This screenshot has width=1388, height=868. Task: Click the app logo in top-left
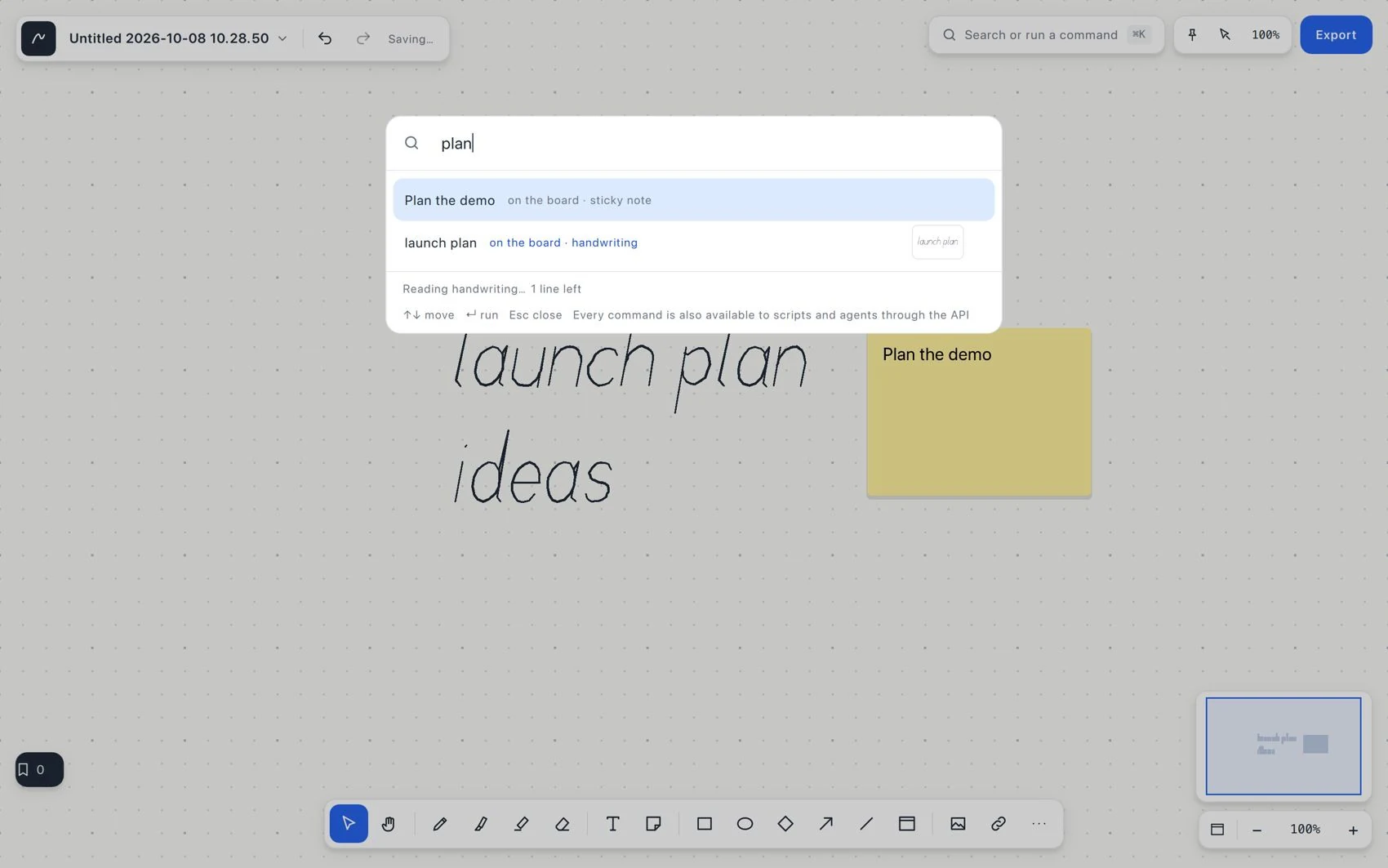38,38
